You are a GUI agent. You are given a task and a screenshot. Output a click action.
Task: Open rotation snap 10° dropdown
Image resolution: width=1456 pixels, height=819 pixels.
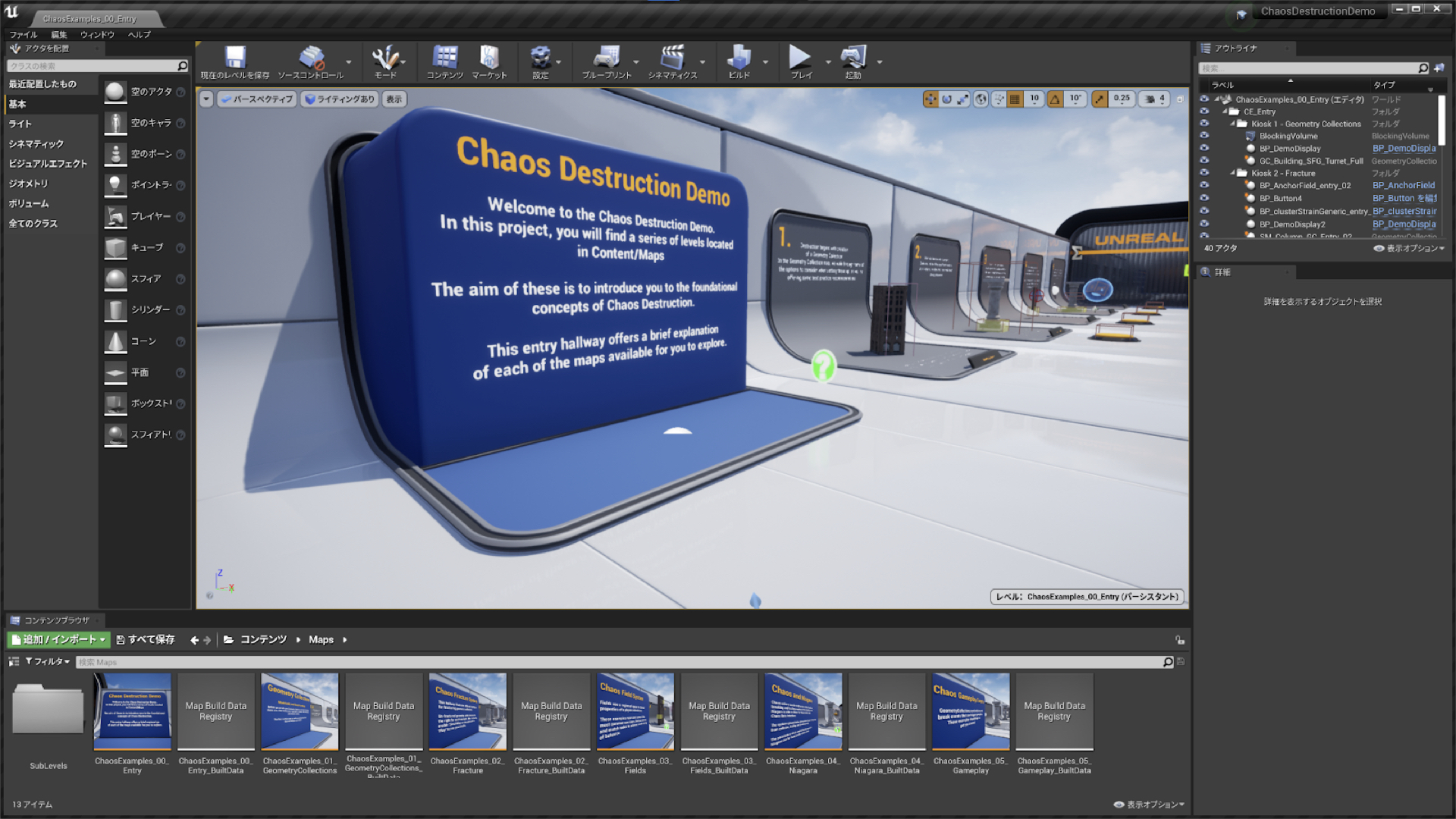1076,99
